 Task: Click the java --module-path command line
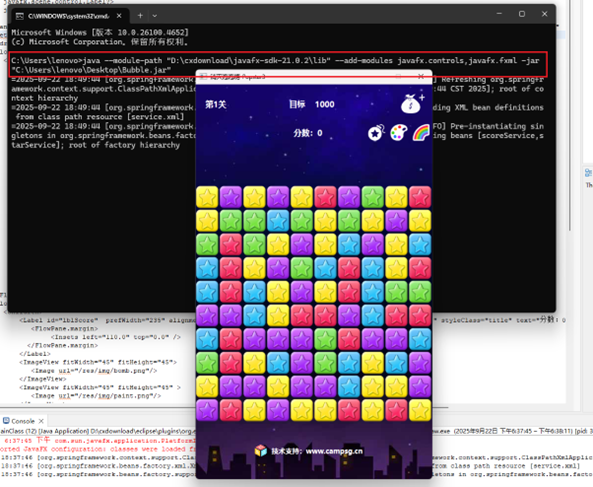click(275, 60)
